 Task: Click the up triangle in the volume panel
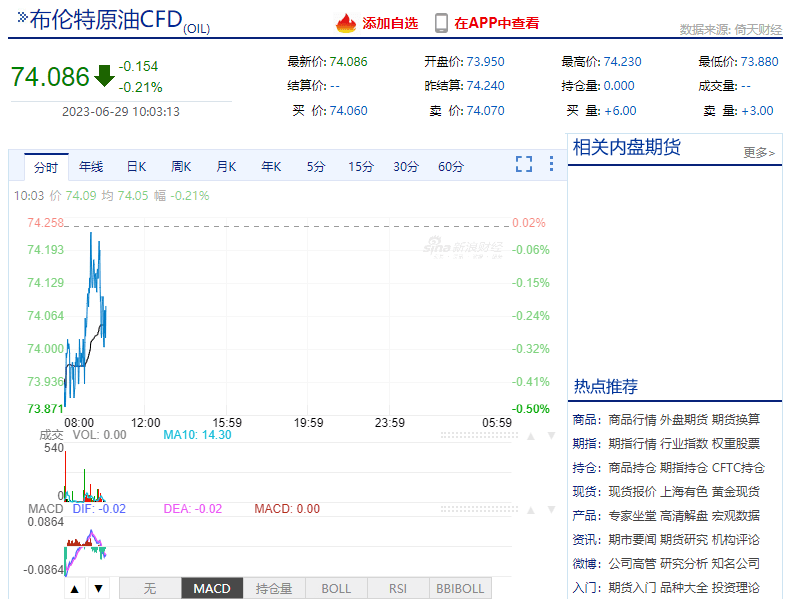pos(531,436)
